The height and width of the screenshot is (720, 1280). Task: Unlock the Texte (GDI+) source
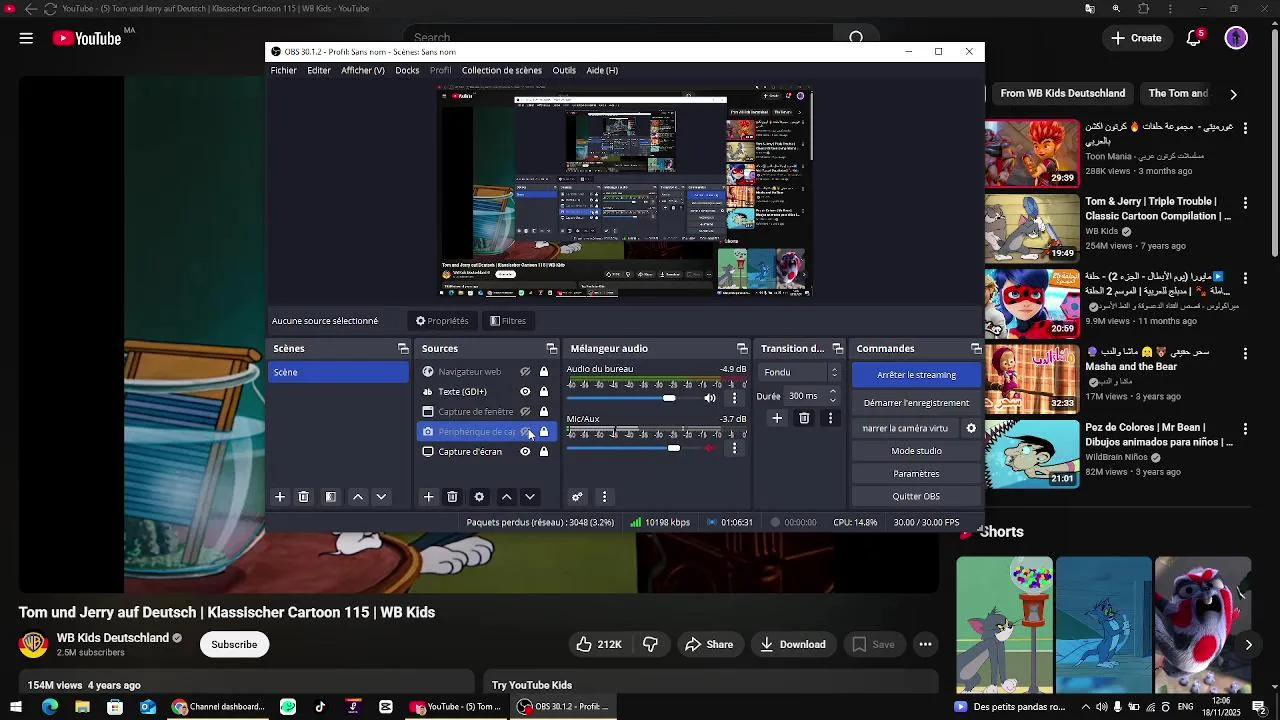point(544,392)
